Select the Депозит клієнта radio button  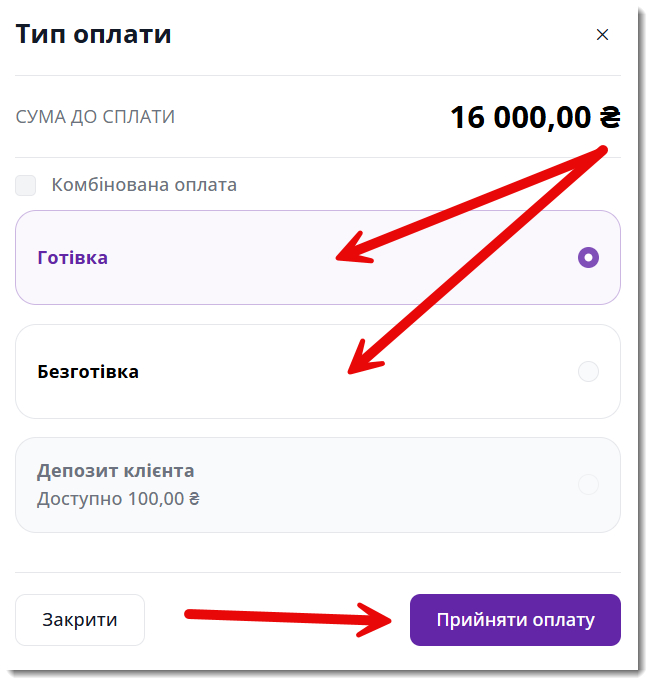588,484
